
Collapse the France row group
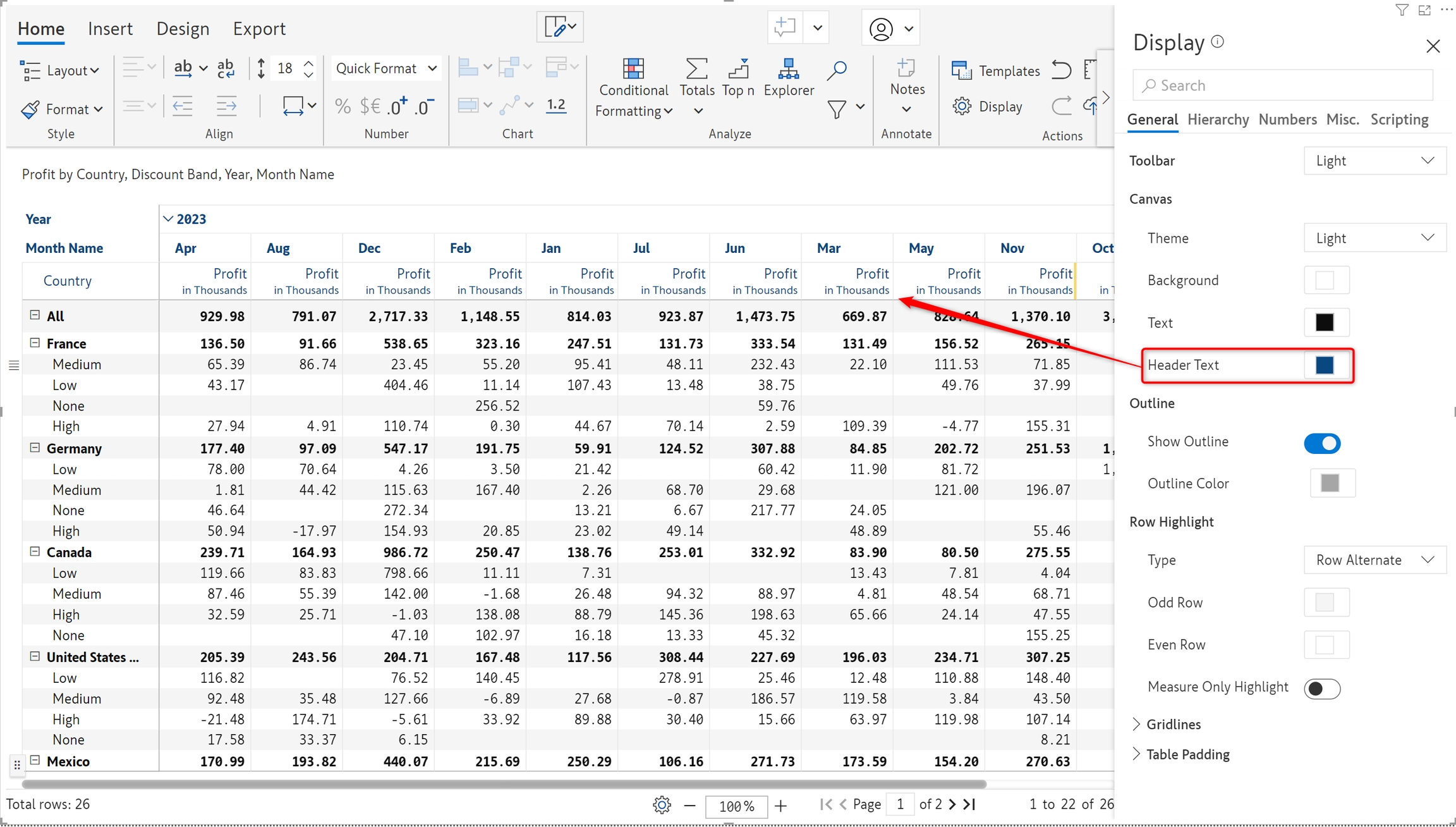point(35,343)
